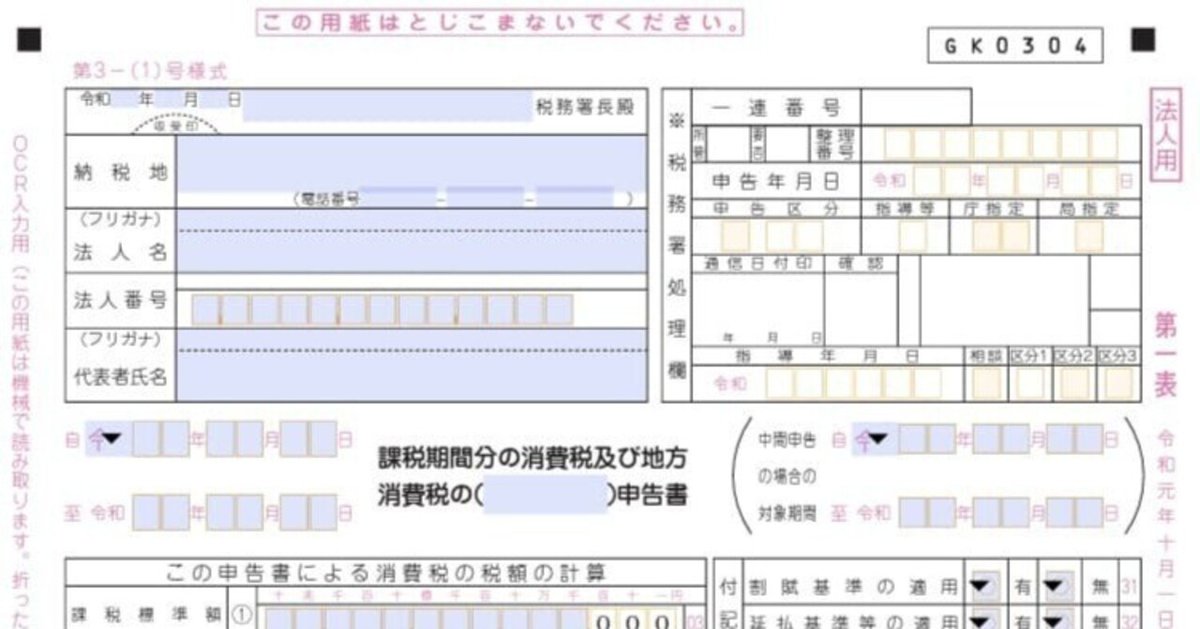Click the 第一表 label on the right margin
The width and height of the screenshot is (1200, 629).
click(1166, 356)
